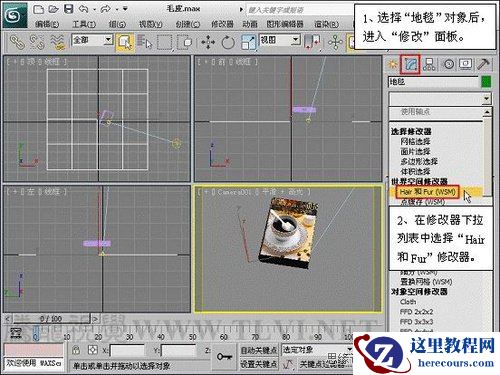The height and width of the screenshot is (375, 500).
Task: Select 体积选择 modifier in list
Action: click(415, 172)
